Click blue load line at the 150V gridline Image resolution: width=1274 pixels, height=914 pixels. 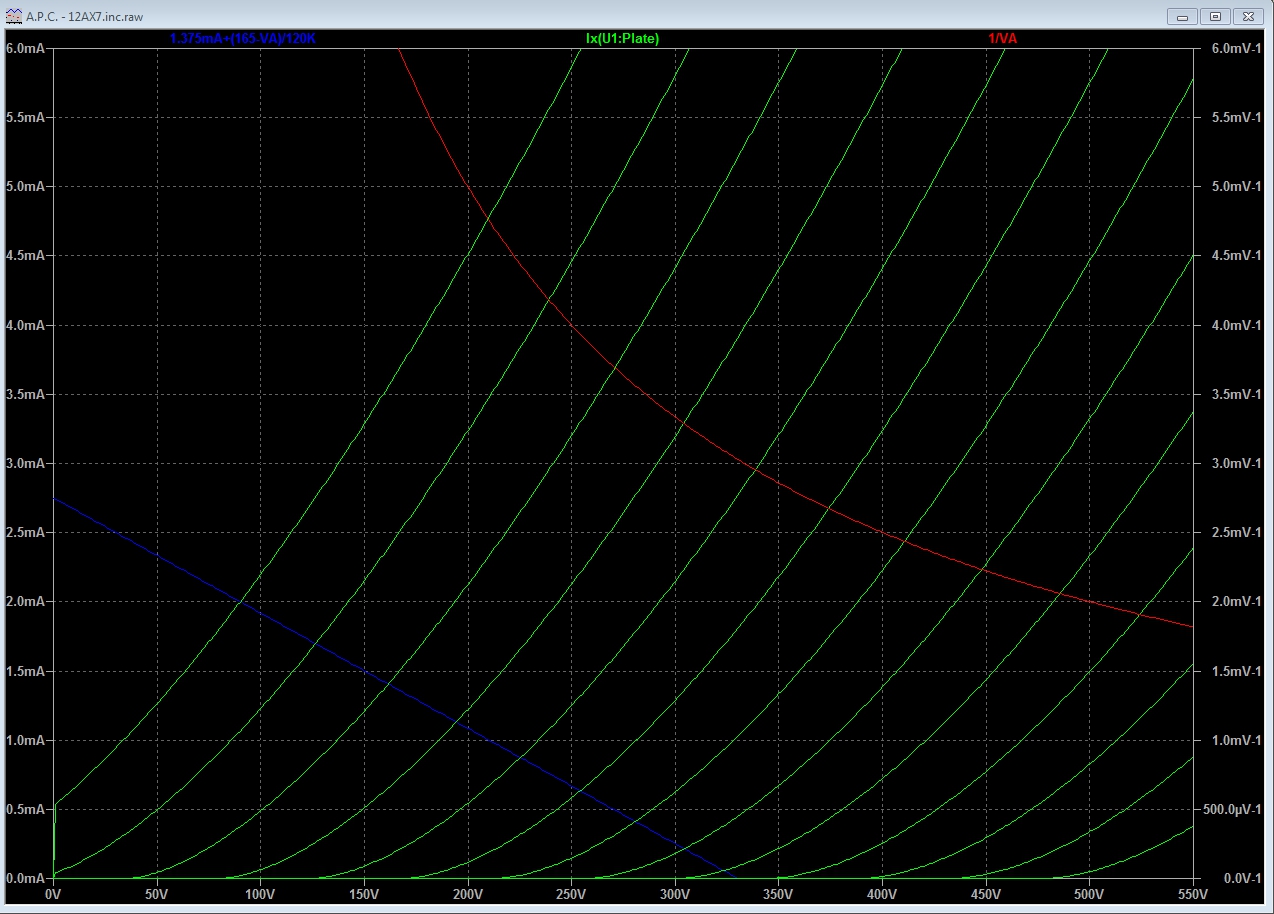click(x=364, y=671)
